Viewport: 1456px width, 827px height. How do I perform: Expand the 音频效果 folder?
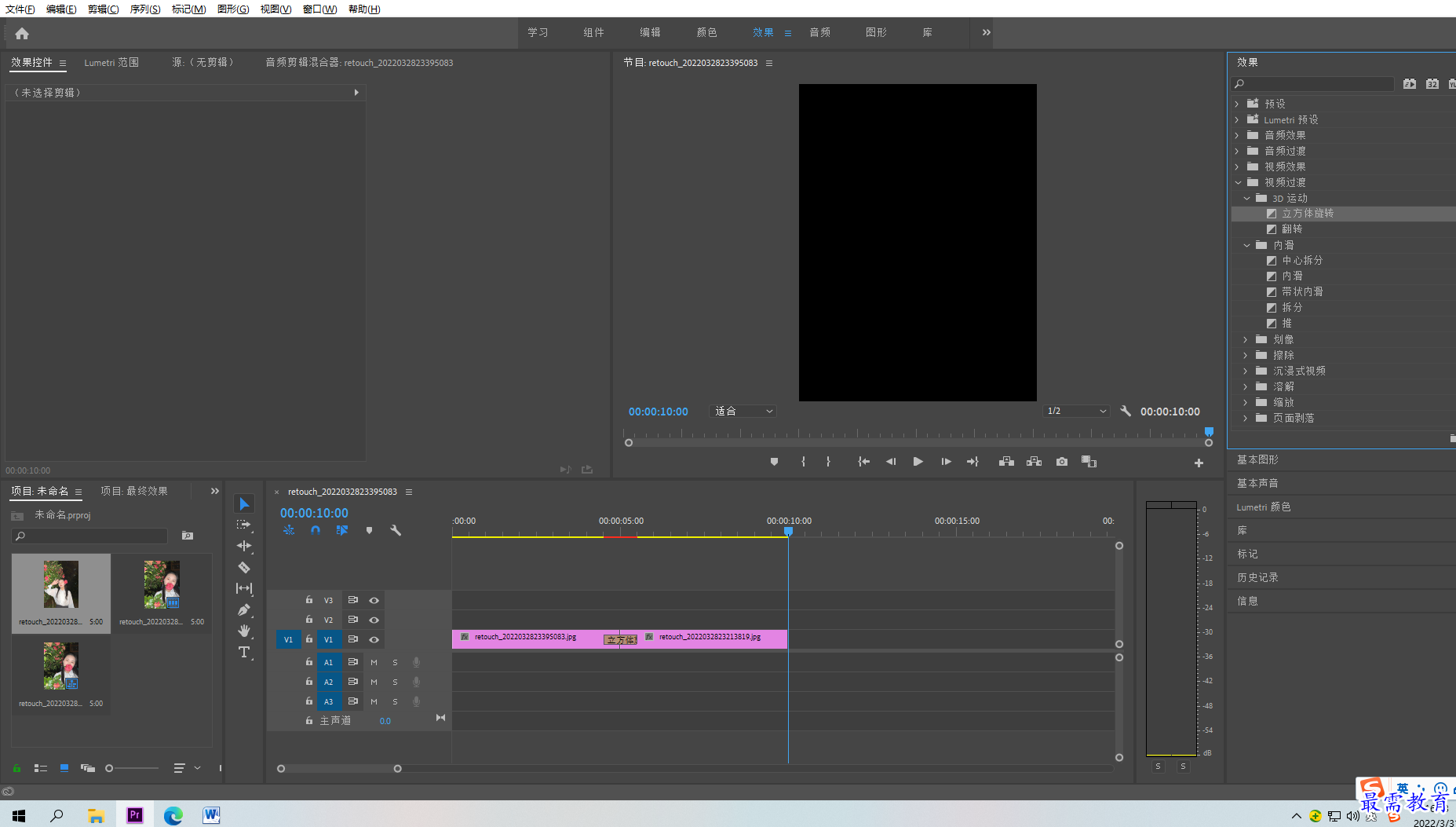tap(1238, 135)
